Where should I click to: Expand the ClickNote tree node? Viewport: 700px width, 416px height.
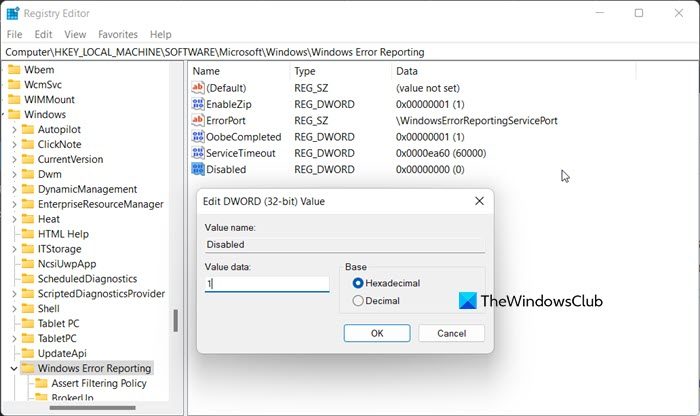point(14,145)
